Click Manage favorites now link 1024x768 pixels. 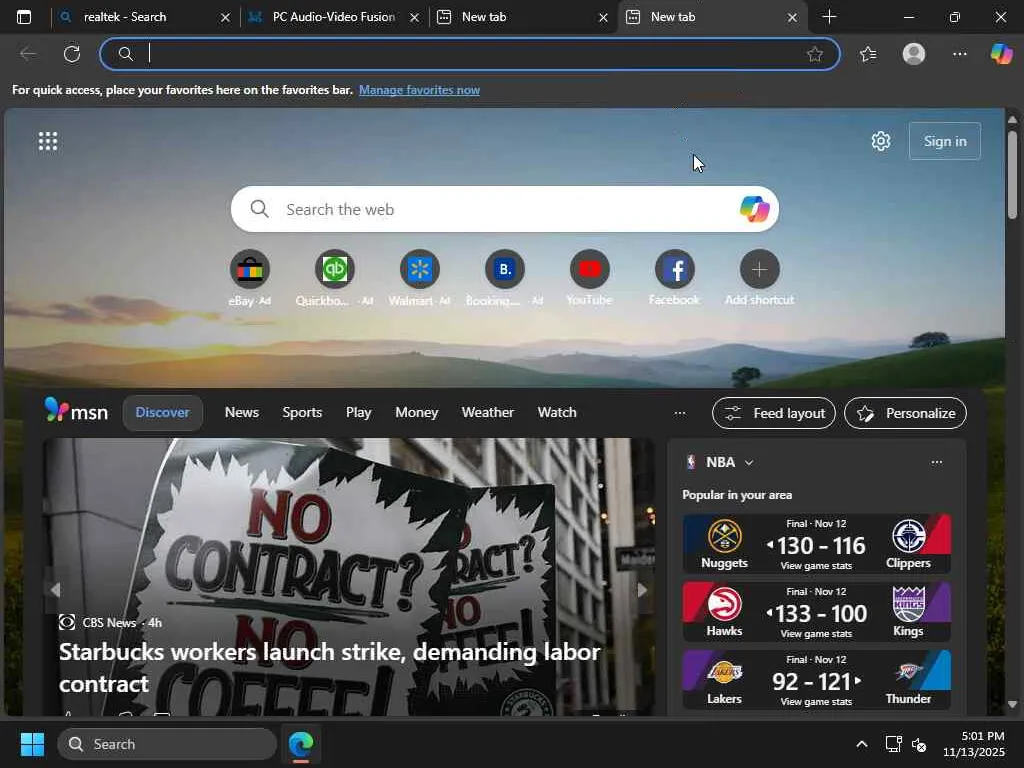(419, 90)
